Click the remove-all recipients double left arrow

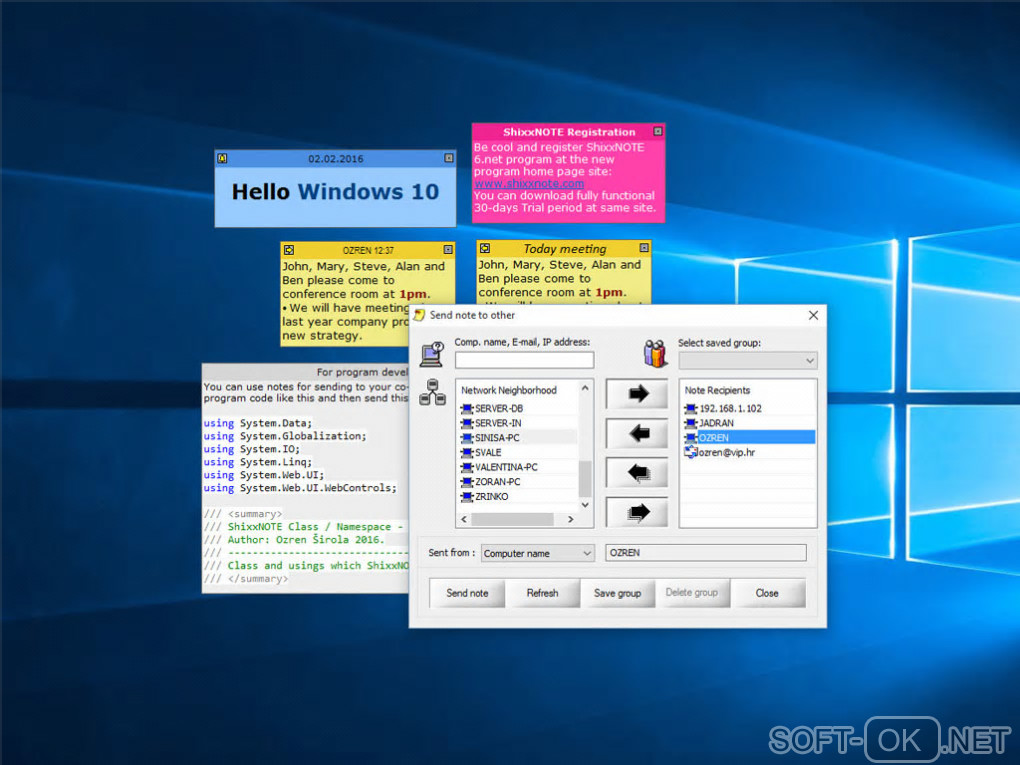(637, 473)
